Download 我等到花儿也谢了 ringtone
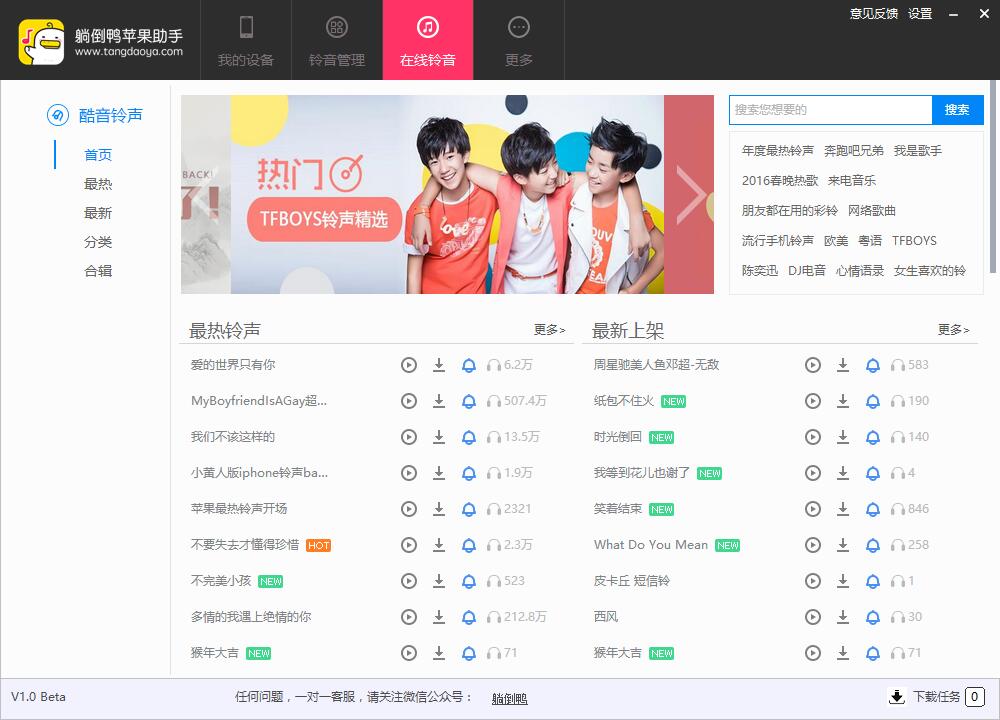 [842, 473]
